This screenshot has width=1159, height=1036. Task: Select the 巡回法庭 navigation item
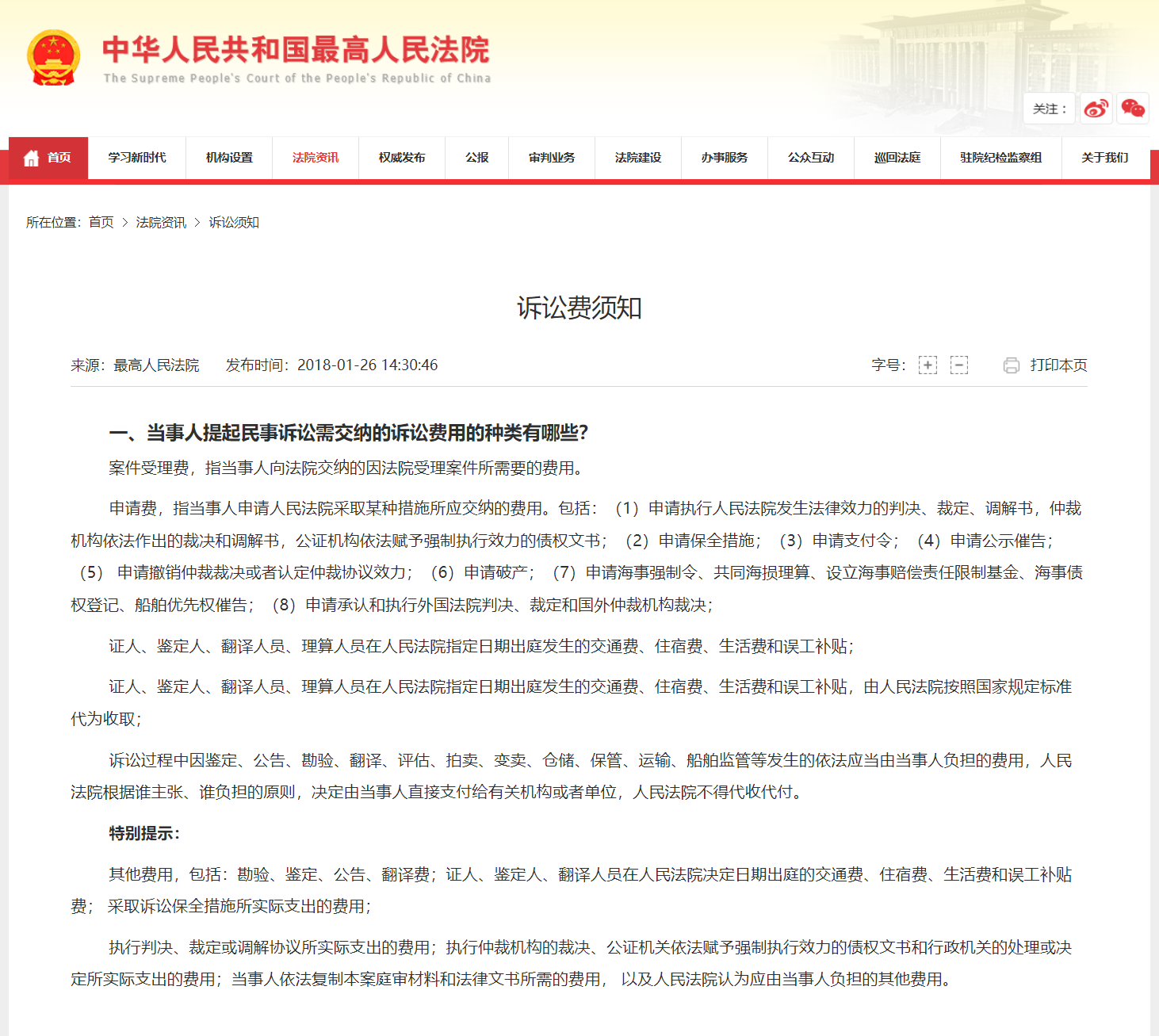897,158
